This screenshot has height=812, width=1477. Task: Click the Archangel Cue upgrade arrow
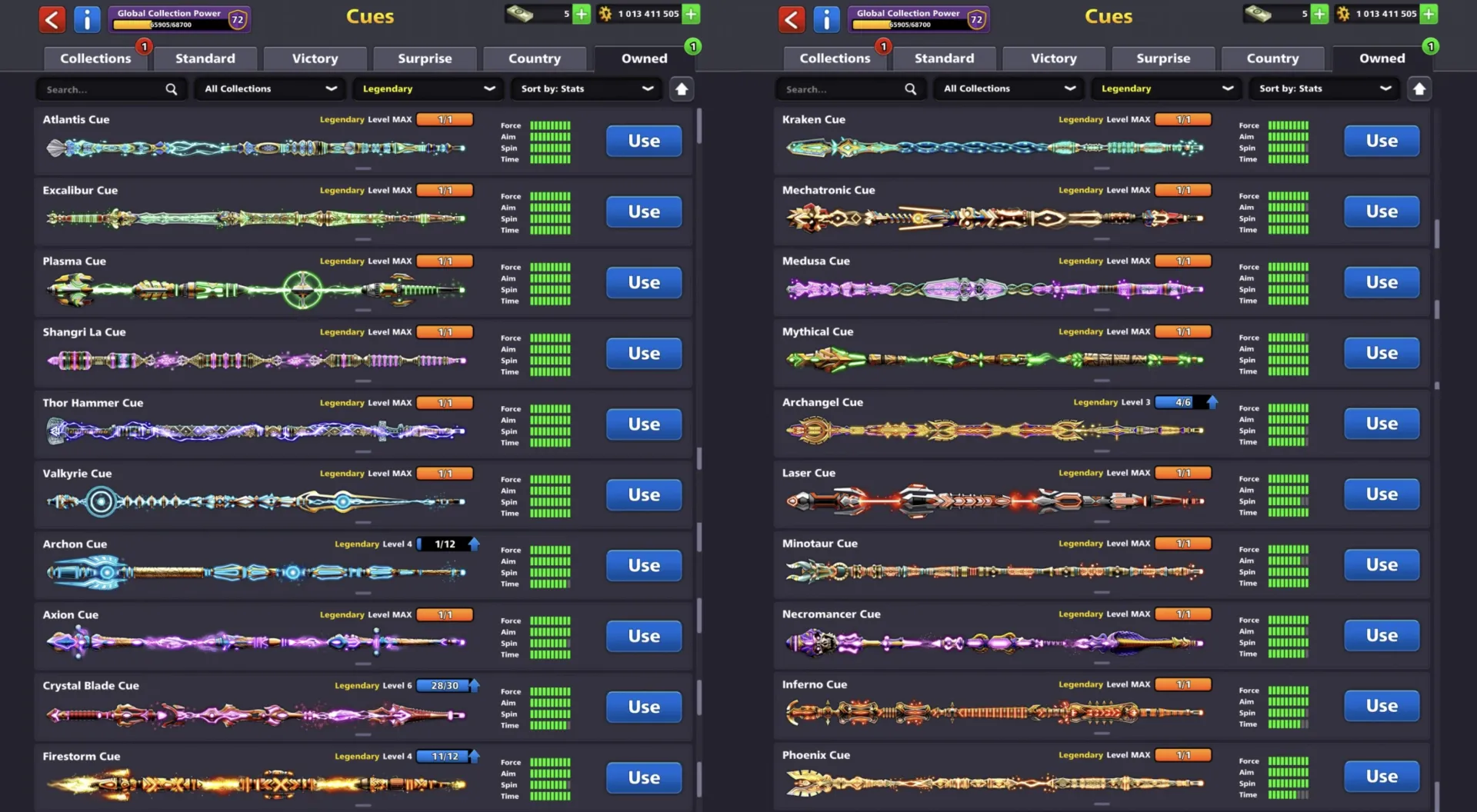[x=1212, y=402]
